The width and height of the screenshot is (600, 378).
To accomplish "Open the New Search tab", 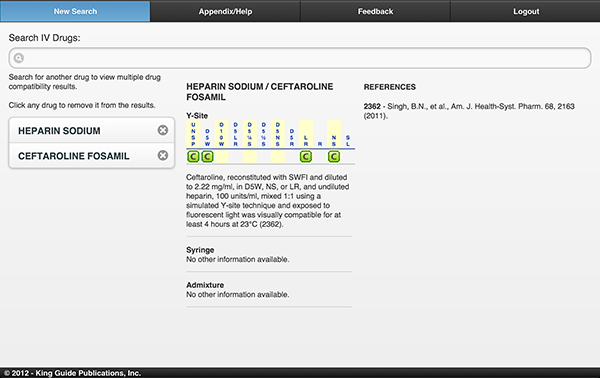I will click(x=75, y=11).
